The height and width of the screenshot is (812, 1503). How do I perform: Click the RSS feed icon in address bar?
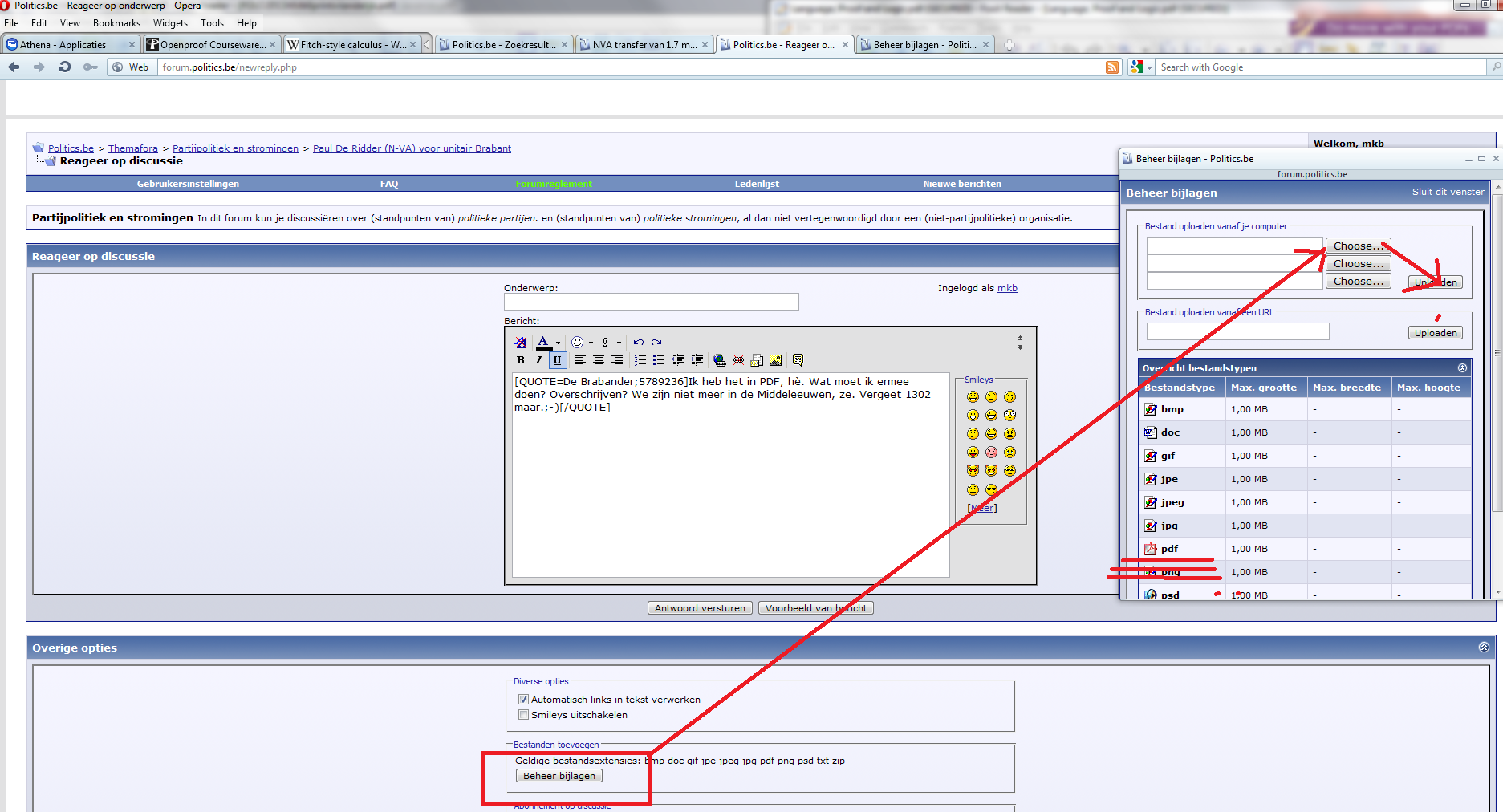coord(1112,67)
